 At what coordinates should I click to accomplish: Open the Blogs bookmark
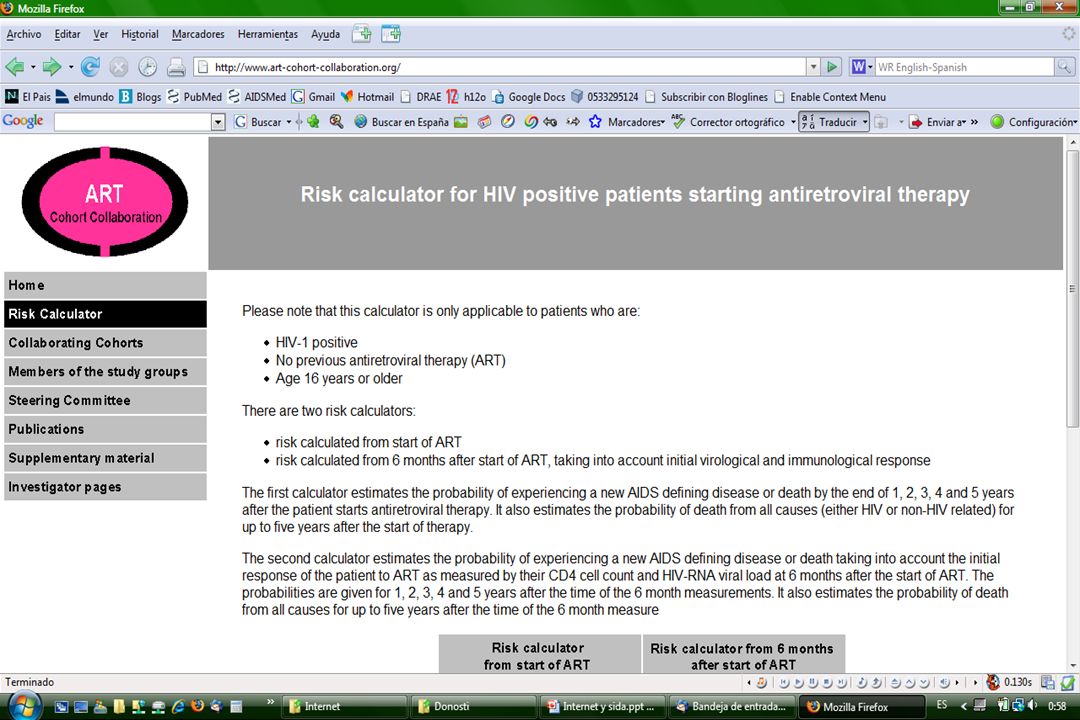(141, 96)
